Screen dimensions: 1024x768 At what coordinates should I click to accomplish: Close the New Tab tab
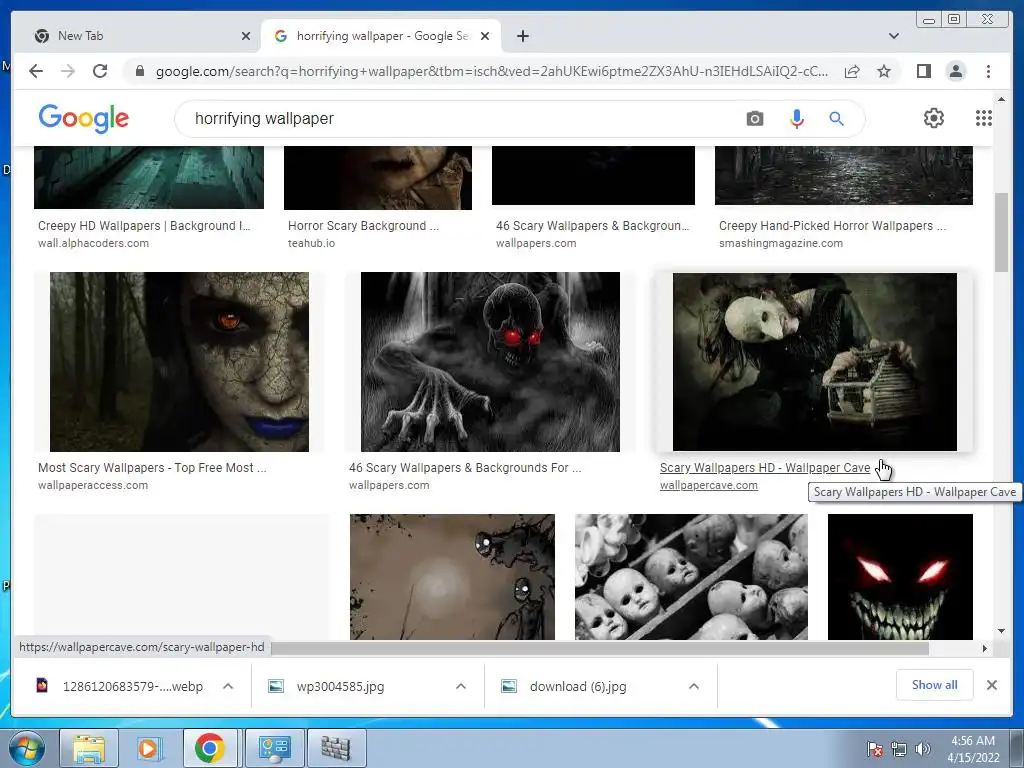(x=246, y=36)
